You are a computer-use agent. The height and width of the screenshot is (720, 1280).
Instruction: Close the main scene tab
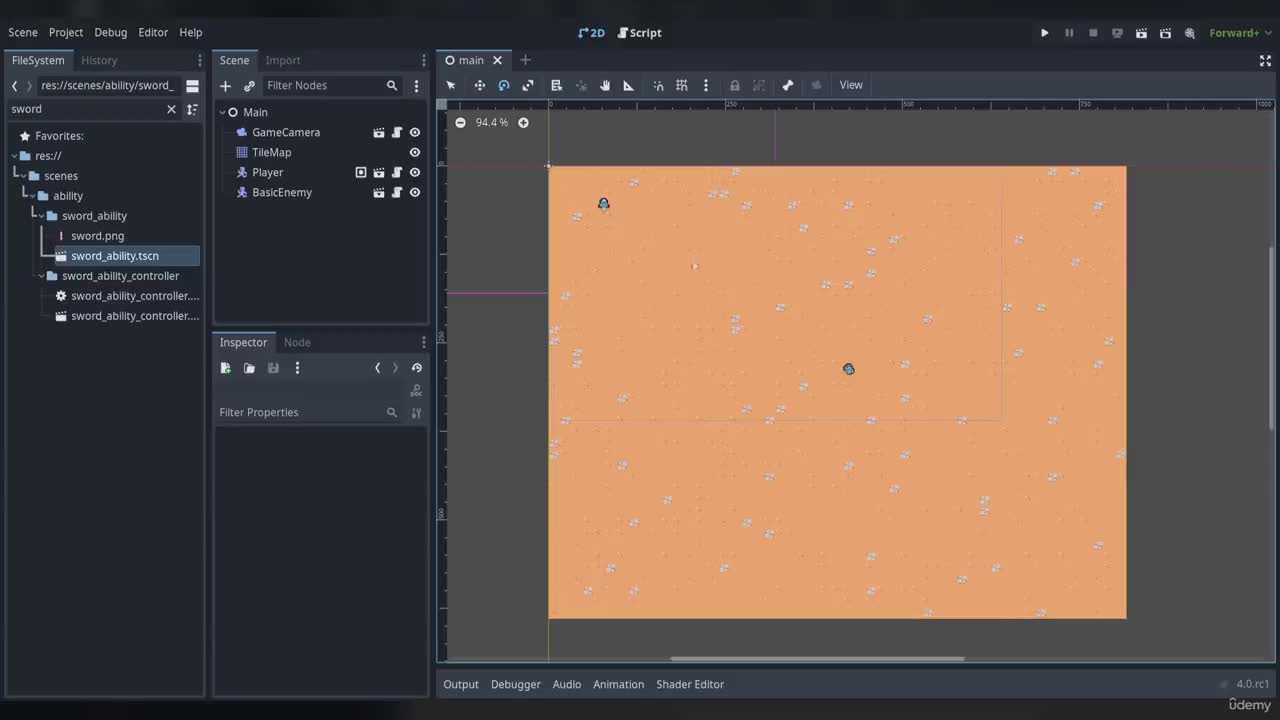(497, 60)
